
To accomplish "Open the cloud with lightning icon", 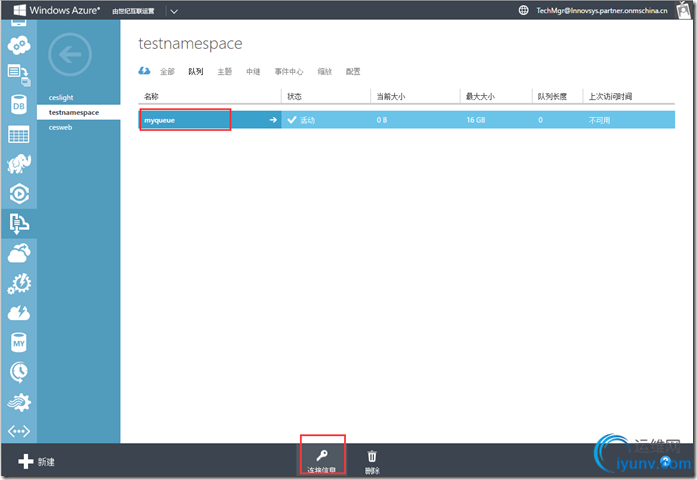I will [19, 313].
